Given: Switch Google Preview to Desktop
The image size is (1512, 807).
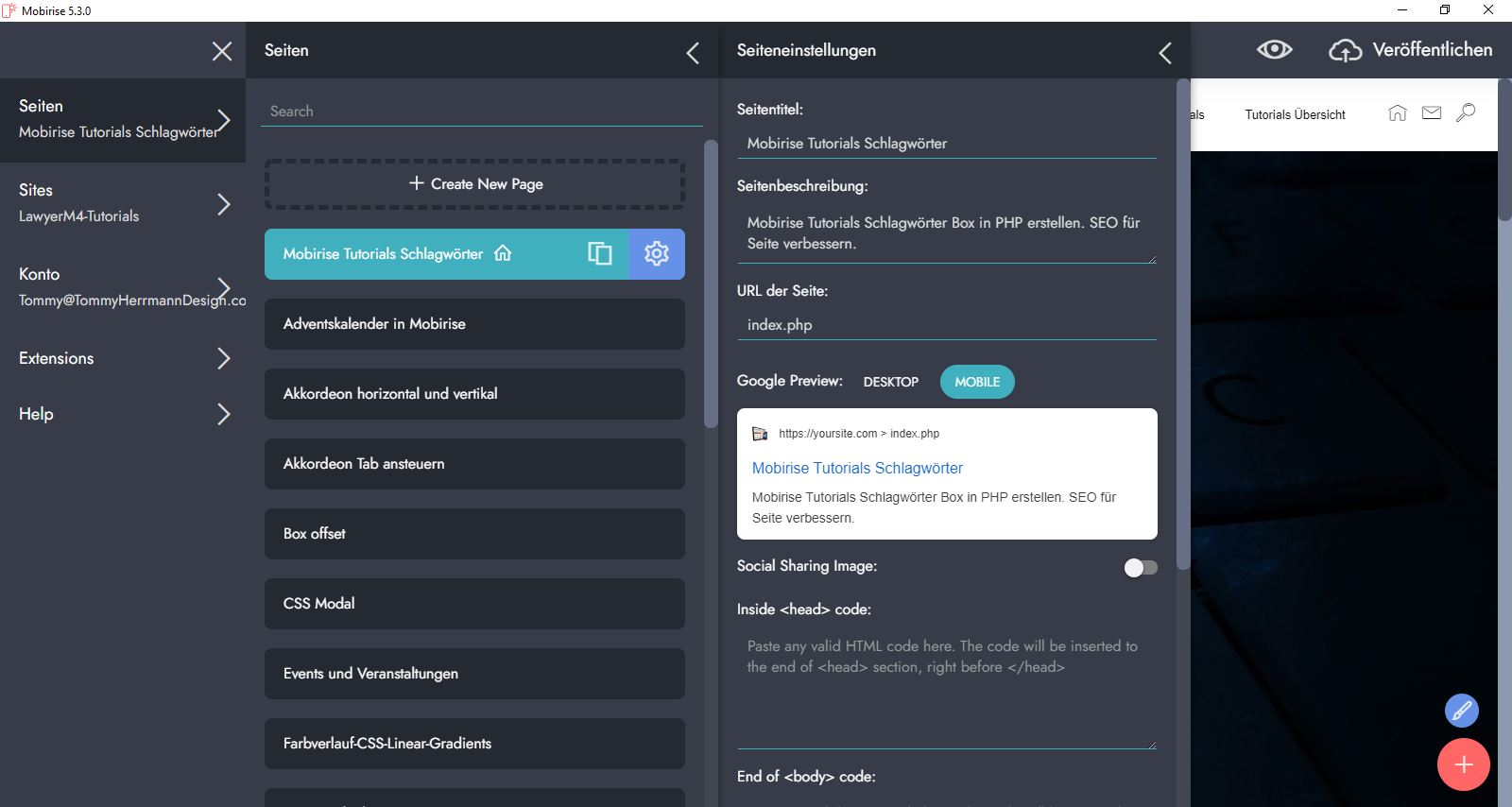Looking at the screenshot, I should [x=890, y=382].
